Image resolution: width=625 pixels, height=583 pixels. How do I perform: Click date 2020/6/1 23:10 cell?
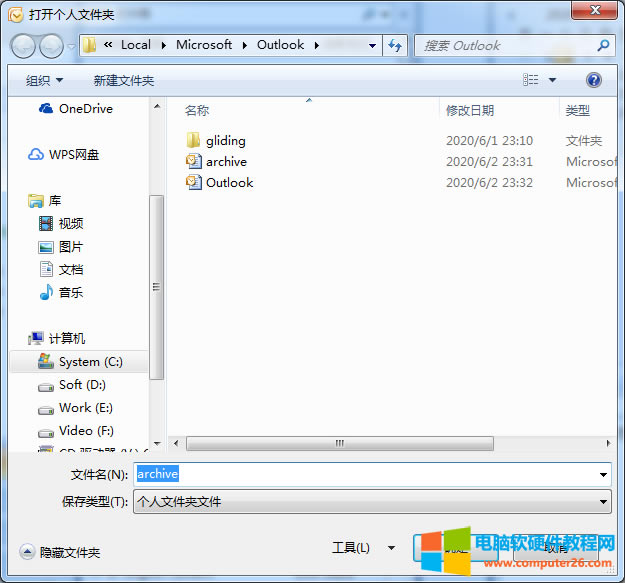click(489, 140)
